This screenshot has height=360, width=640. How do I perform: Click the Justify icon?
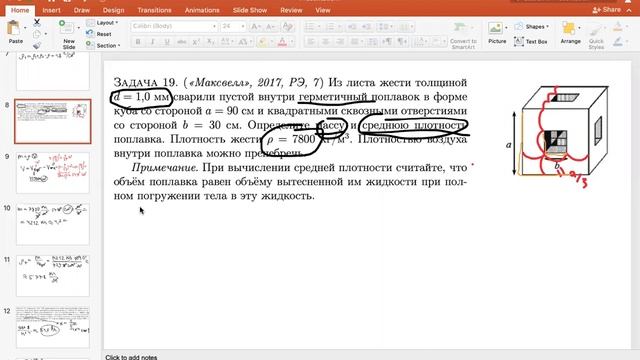tap(355, 42)
